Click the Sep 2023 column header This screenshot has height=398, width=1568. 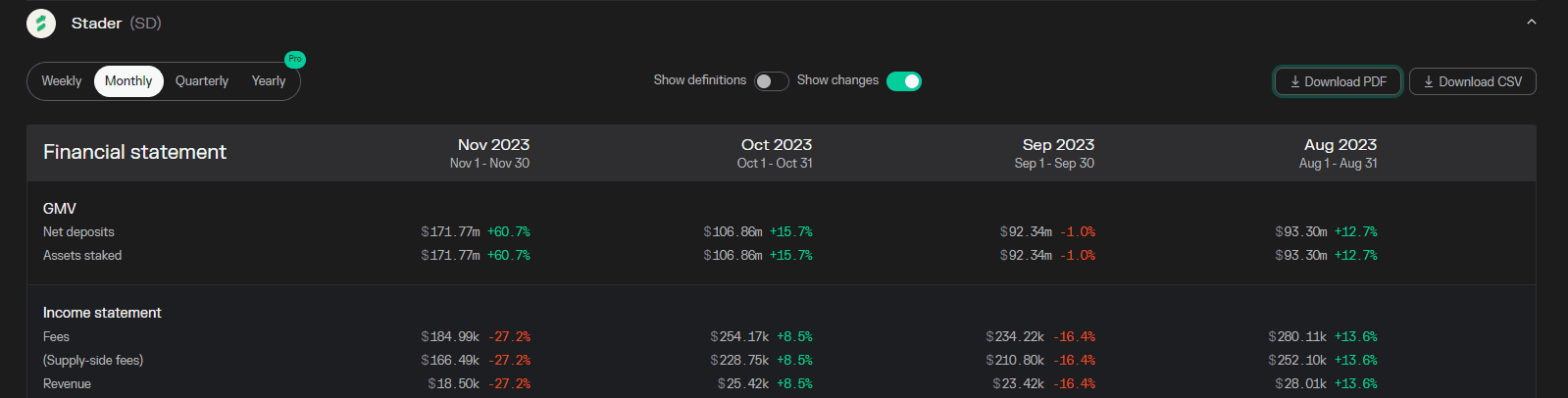tap(1058, 145)
